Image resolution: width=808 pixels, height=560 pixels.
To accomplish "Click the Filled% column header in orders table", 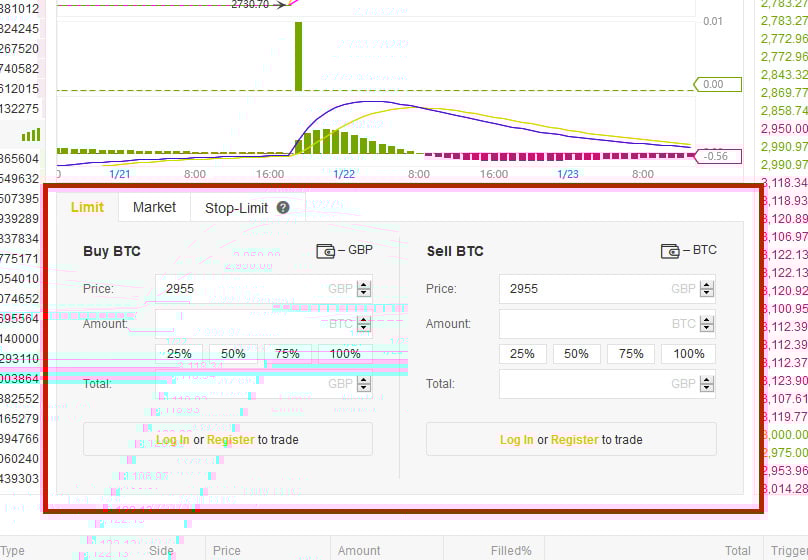I will tap(511, 551).
